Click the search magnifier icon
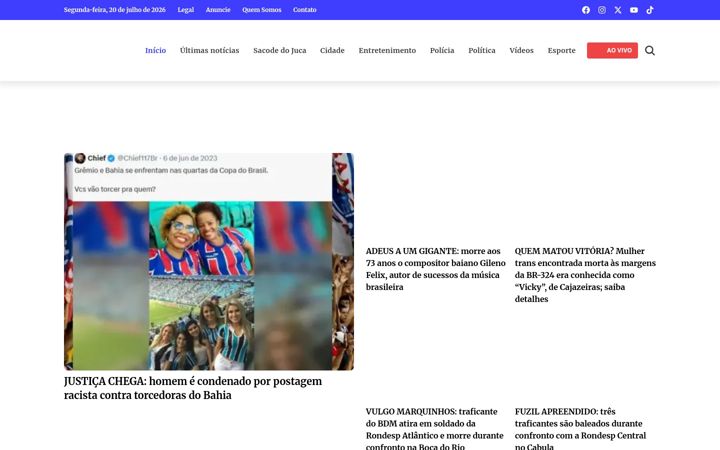Image resolution: width=720 pixels, height=450 pixels. click(x=650, y=51)
